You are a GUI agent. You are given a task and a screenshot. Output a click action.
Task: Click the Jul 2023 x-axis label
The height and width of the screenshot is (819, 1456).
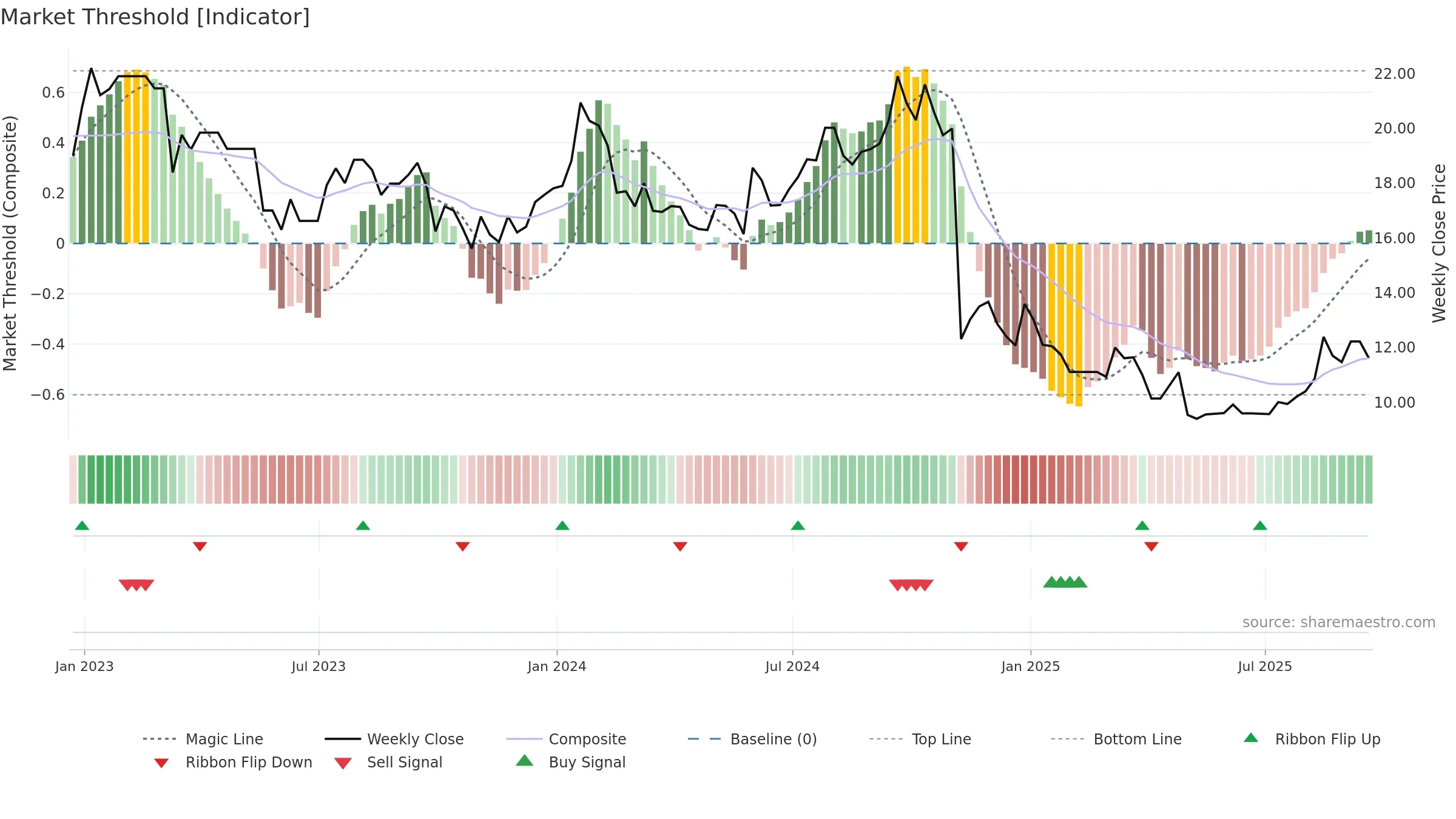(x=318, y=667)
